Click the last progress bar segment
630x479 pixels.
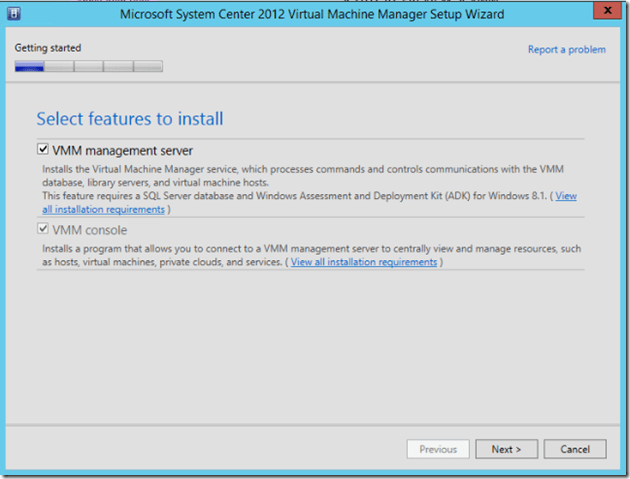[x=148, y=67]
